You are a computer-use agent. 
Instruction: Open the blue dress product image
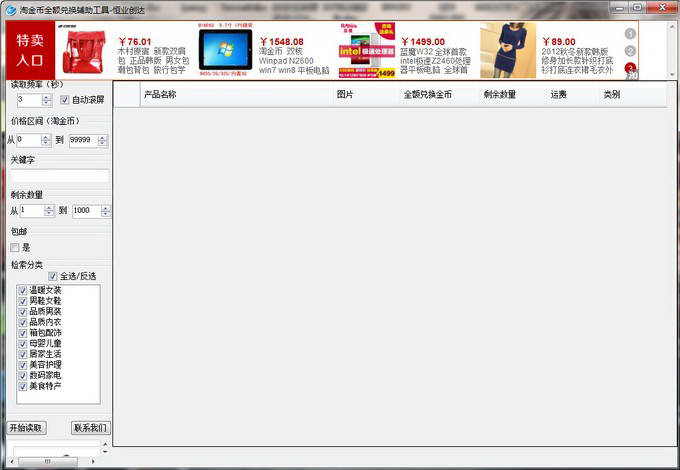coord(508,50)
